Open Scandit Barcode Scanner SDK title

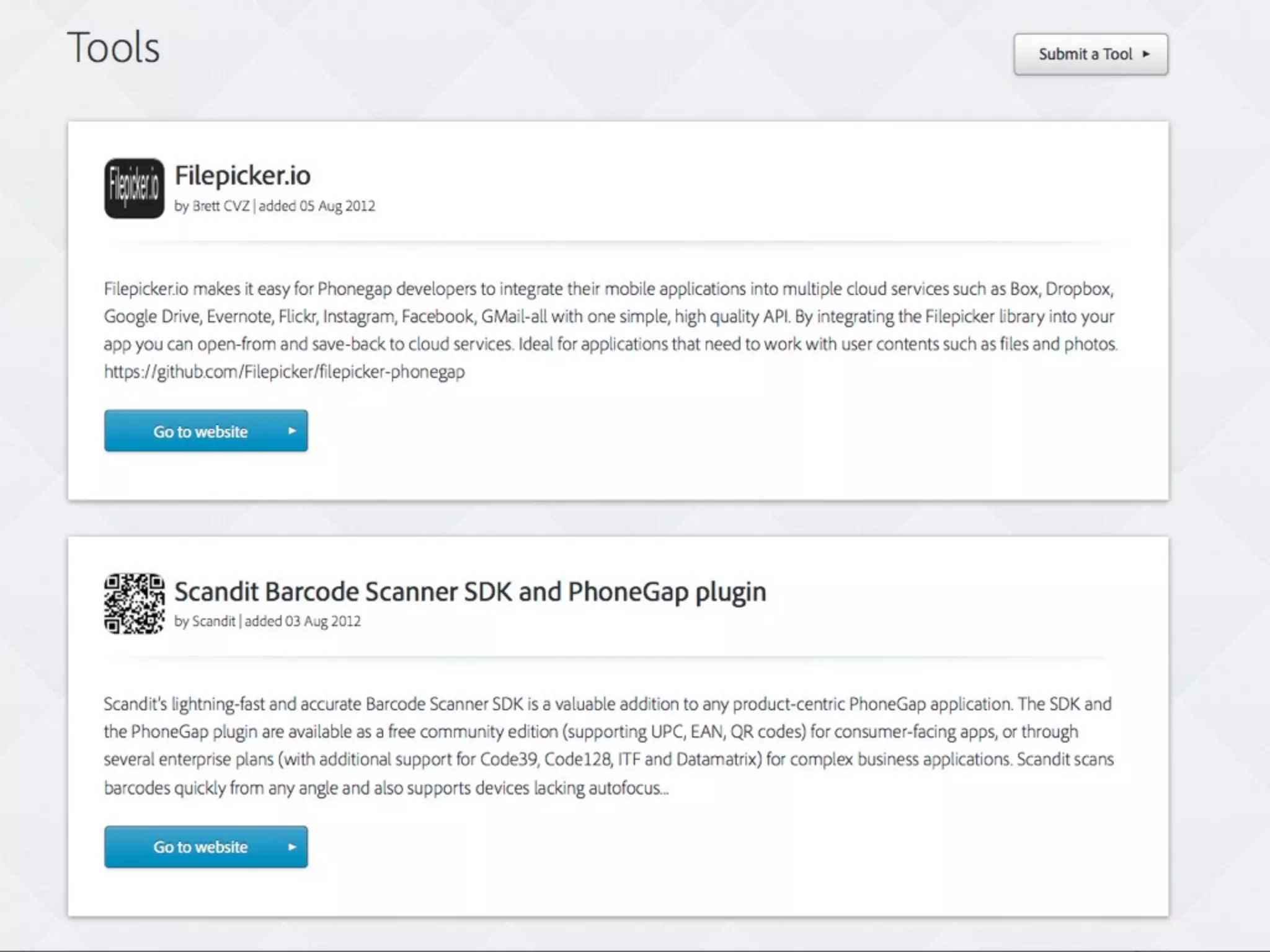pos(470,591)
